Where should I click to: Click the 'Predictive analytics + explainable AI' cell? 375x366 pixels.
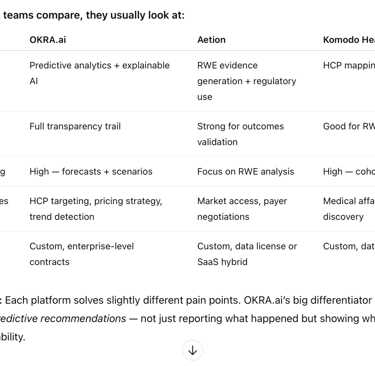coord(100,73)
